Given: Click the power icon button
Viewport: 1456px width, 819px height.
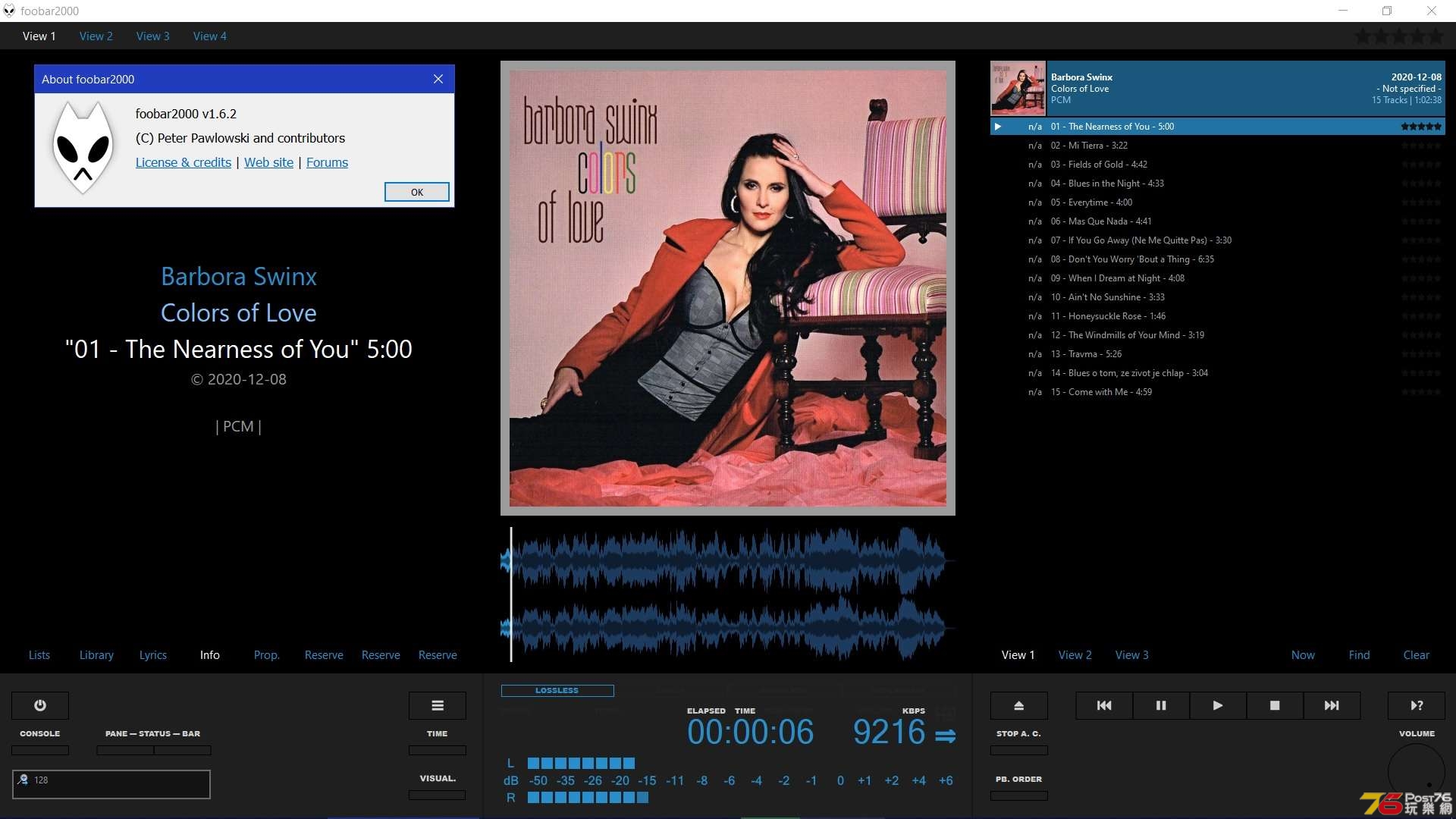Looking at the screenshot, I should [40, 705].
